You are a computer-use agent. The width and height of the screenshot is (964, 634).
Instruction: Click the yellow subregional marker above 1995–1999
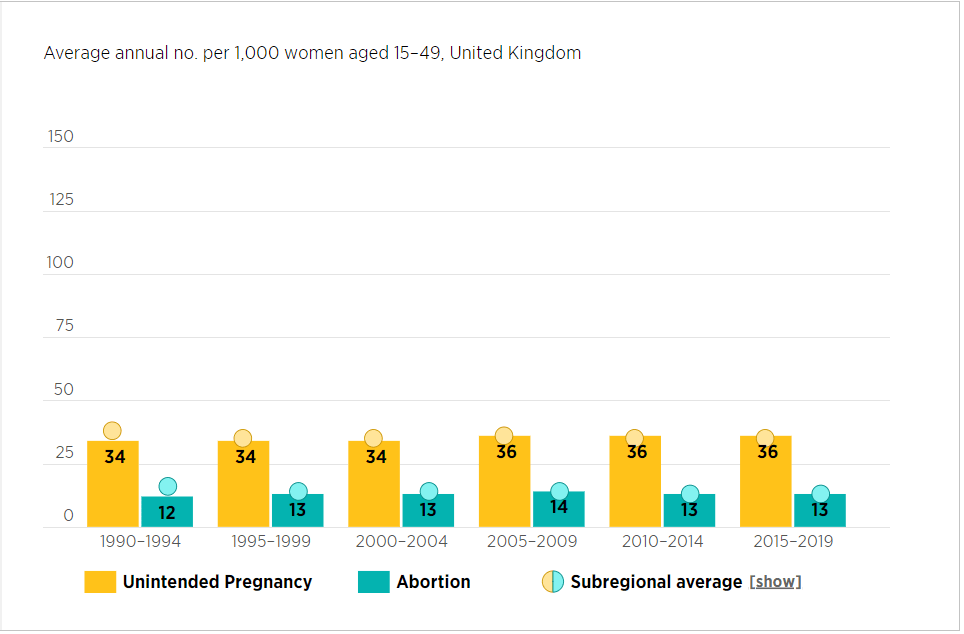coord(243,438)
